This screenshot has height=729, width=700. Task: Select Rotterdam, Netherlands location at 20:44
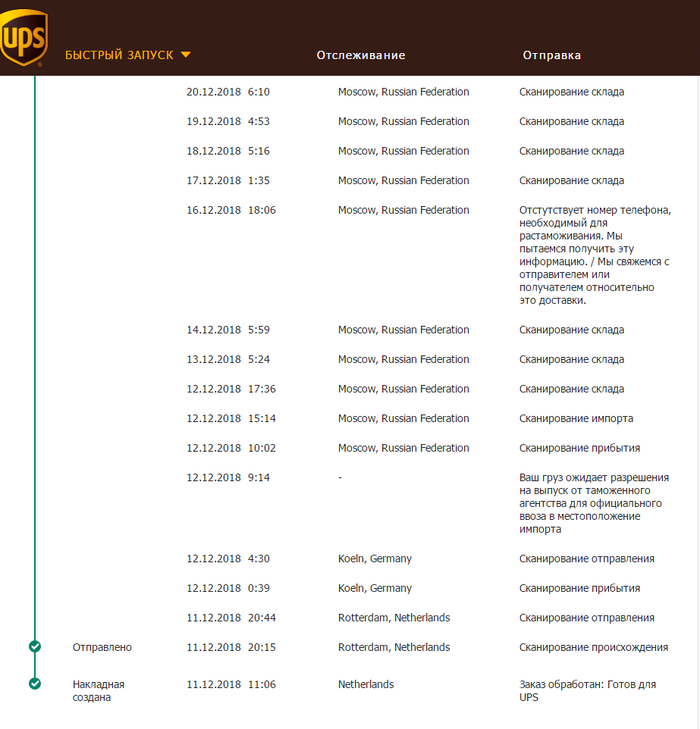coord(394,618)
